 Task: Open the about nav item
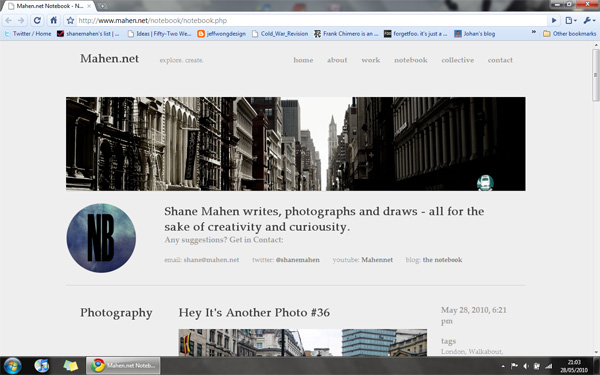coord(337,60)
